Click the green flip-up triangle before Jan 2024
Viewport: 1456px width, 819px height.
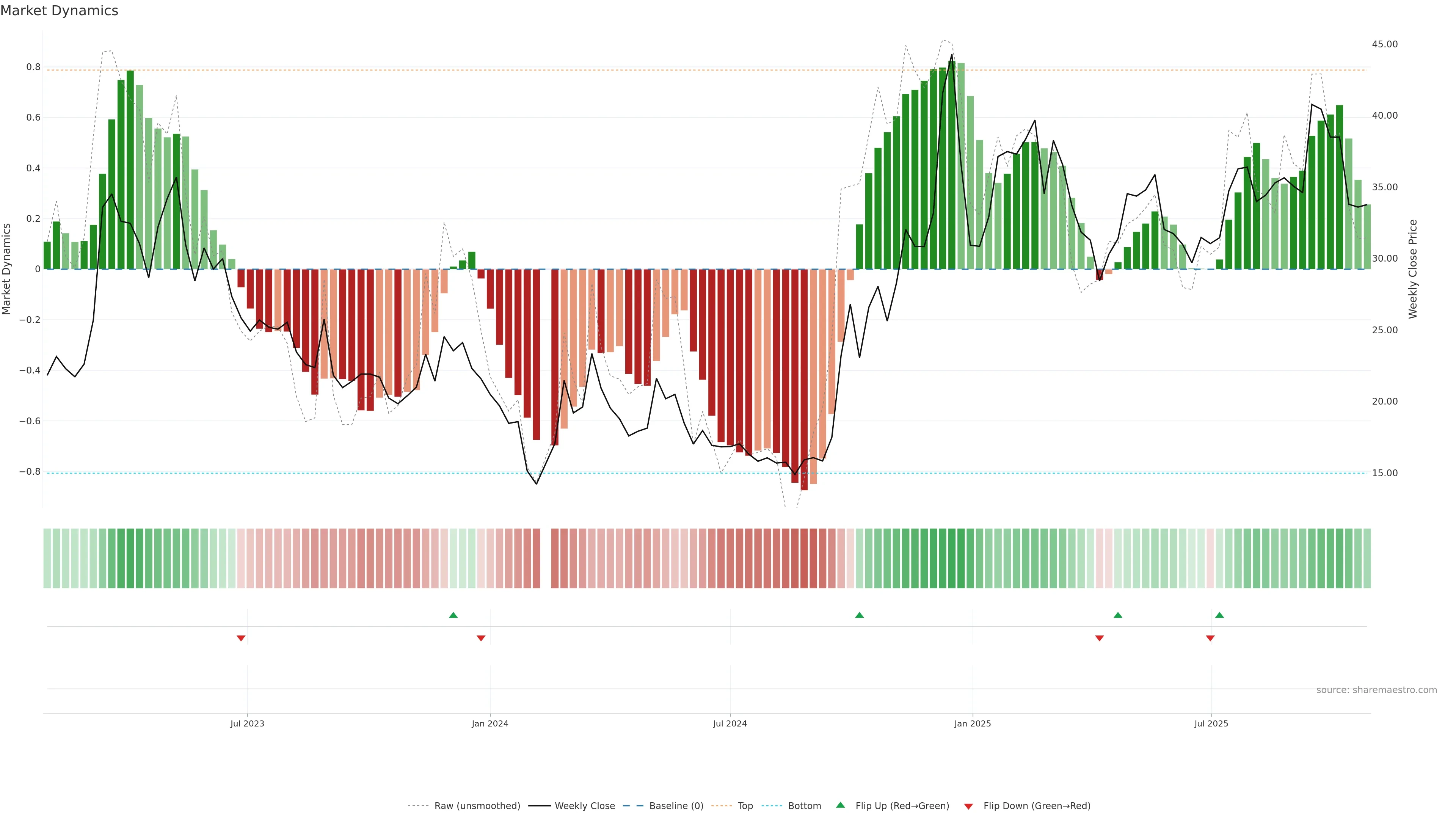click(453, 615)
